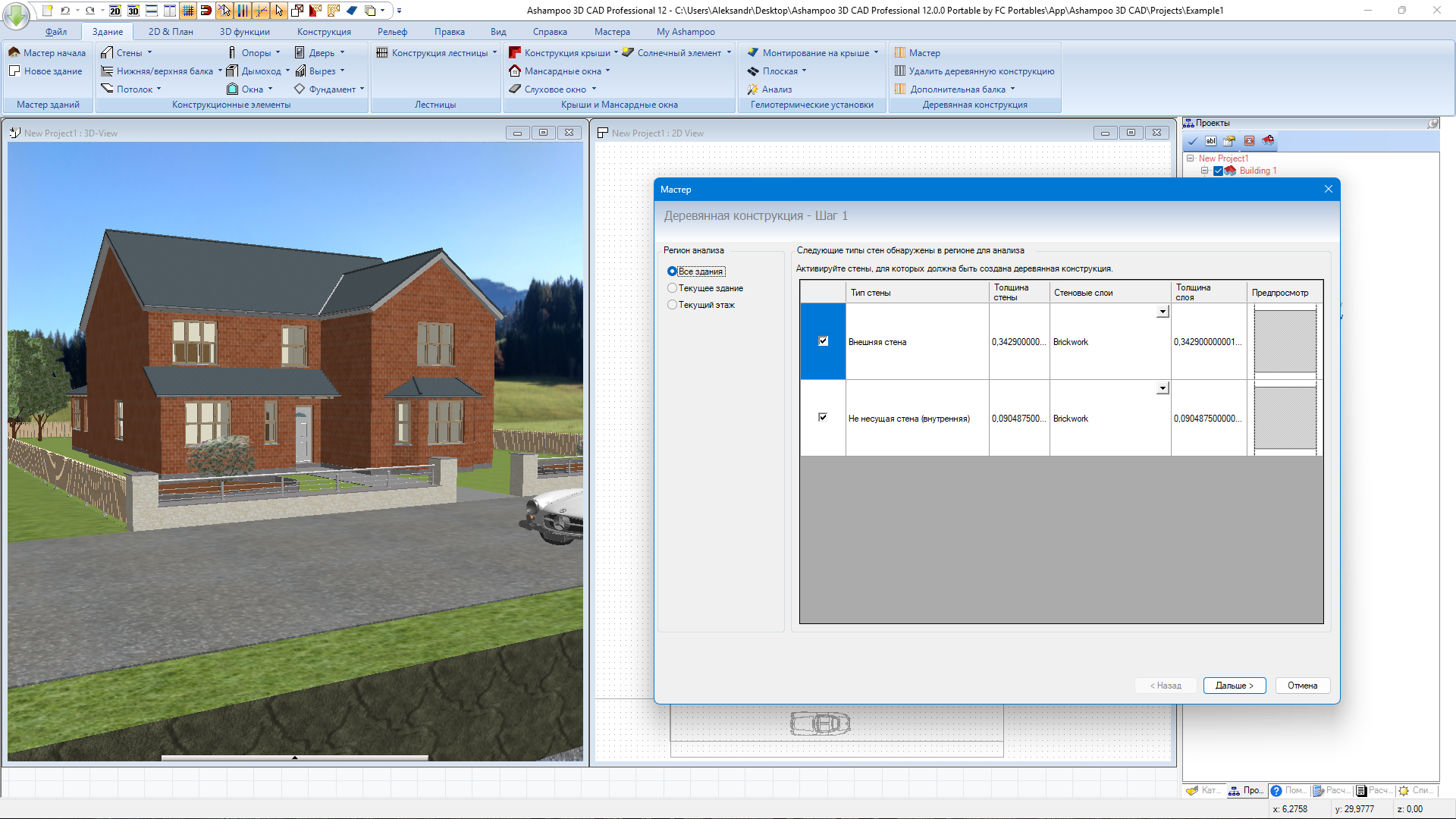Image resolution: width=1456 pixels, height=819 pixels.
Task: Click the Удалить деревянную конструкцию icon
Action: 900,71
